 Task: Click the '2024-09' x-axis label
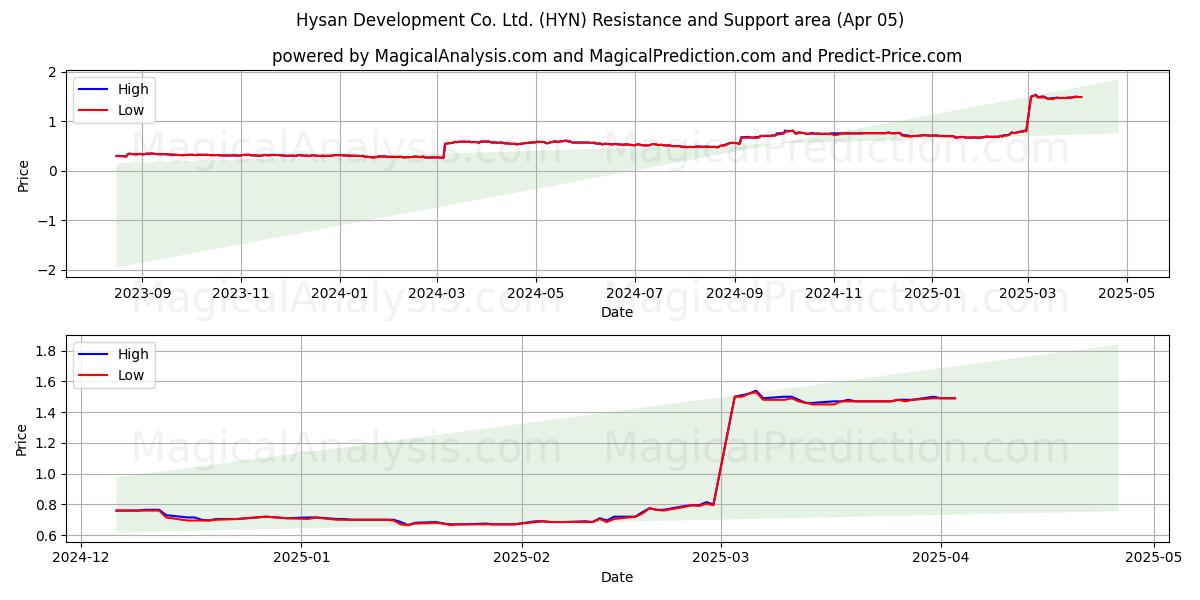coord(735,294)
